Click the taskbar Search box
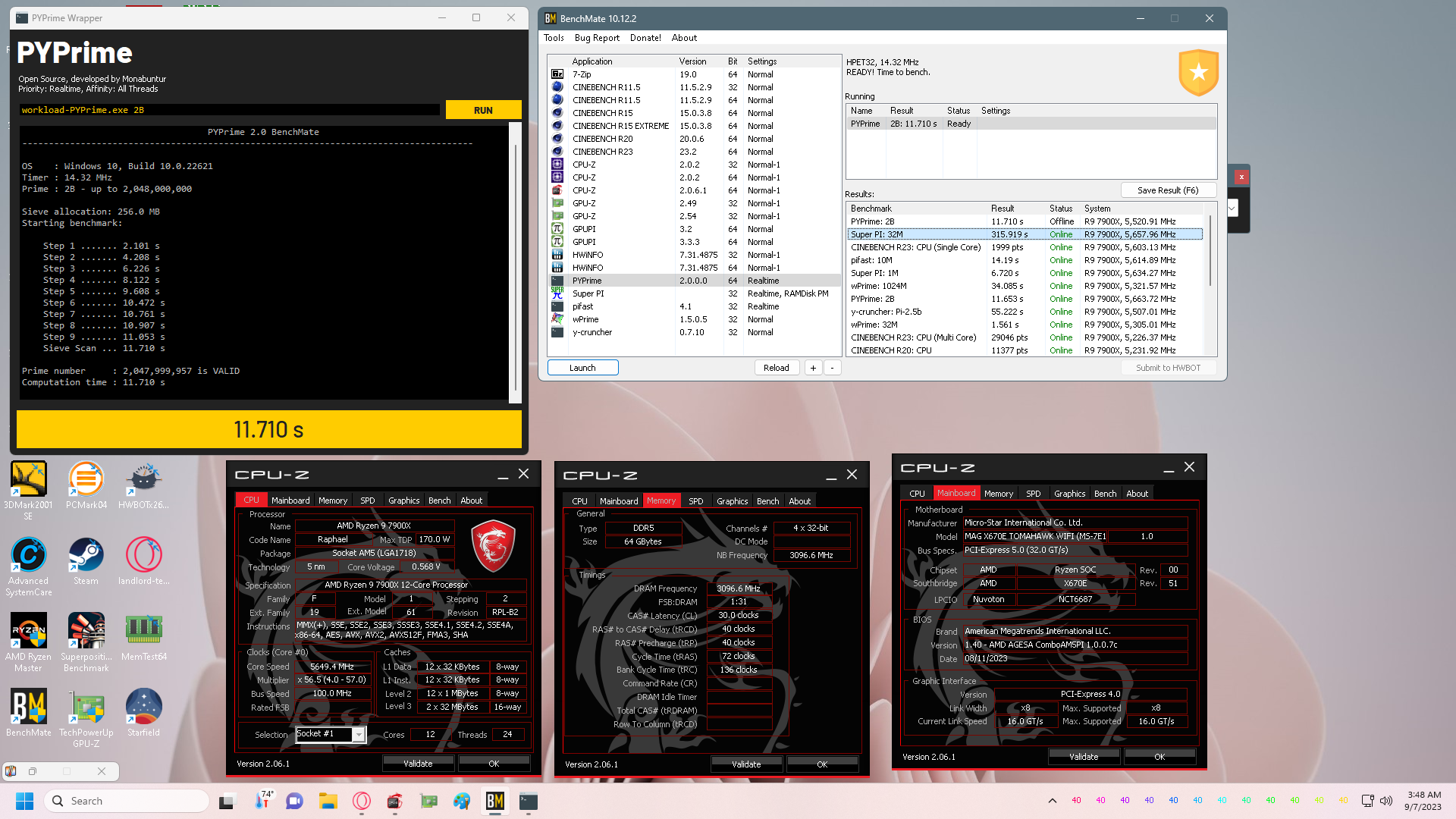The width and height of the screenshot is (1456, 819). click(127, 801)
